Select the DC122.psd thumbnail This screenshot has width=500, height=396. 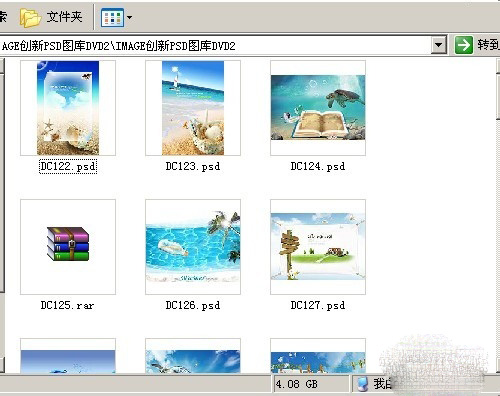[x=68, y=108]
